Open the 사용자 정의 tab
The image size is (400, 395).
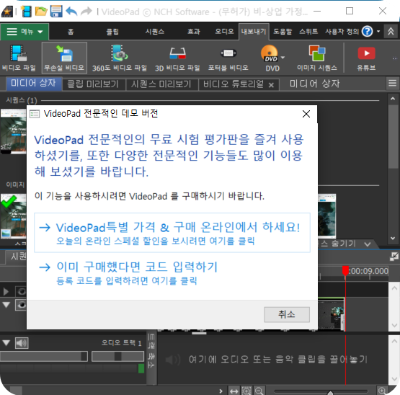tap(342, 32)
